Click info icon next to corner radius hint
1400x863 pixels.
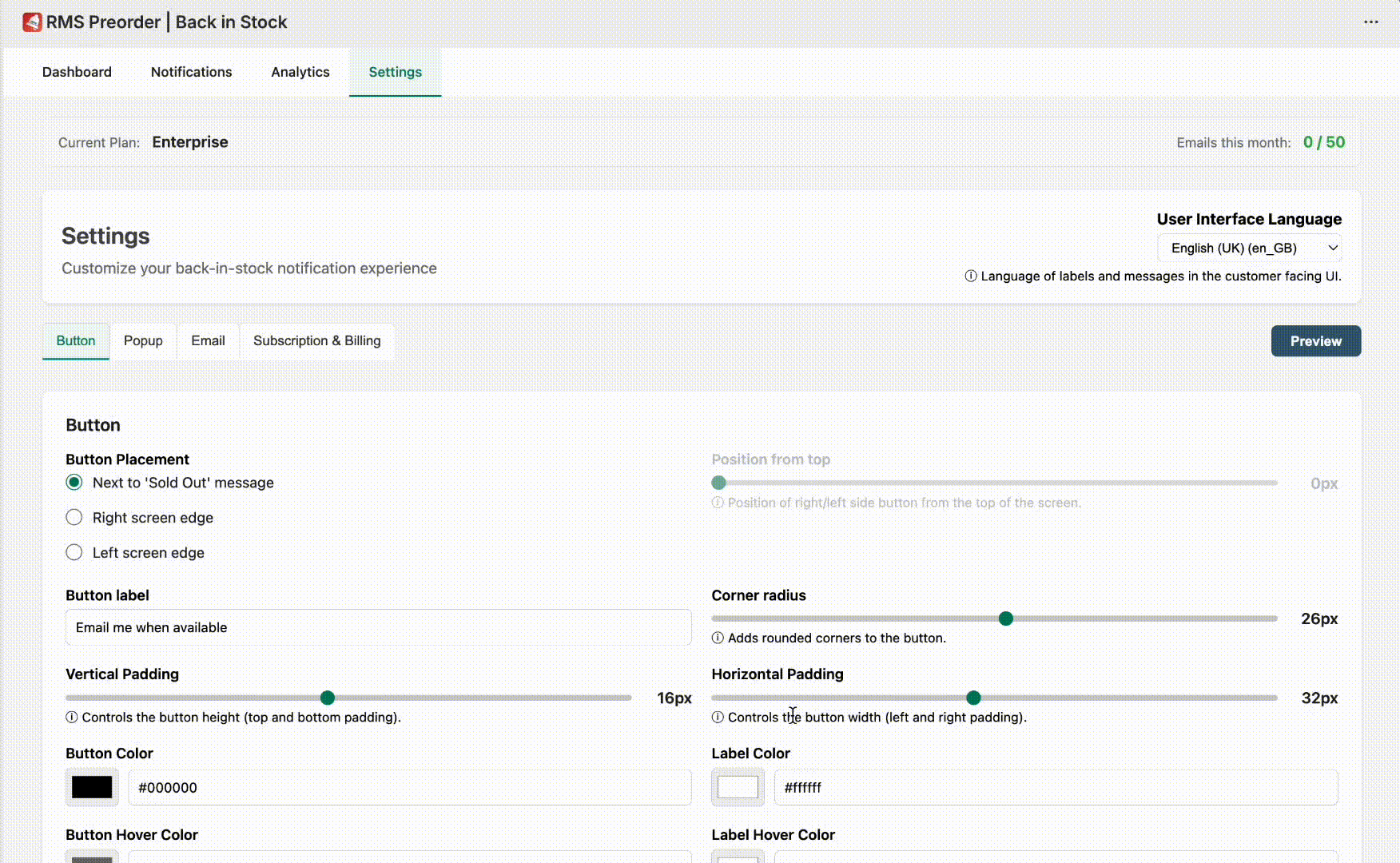718,638
